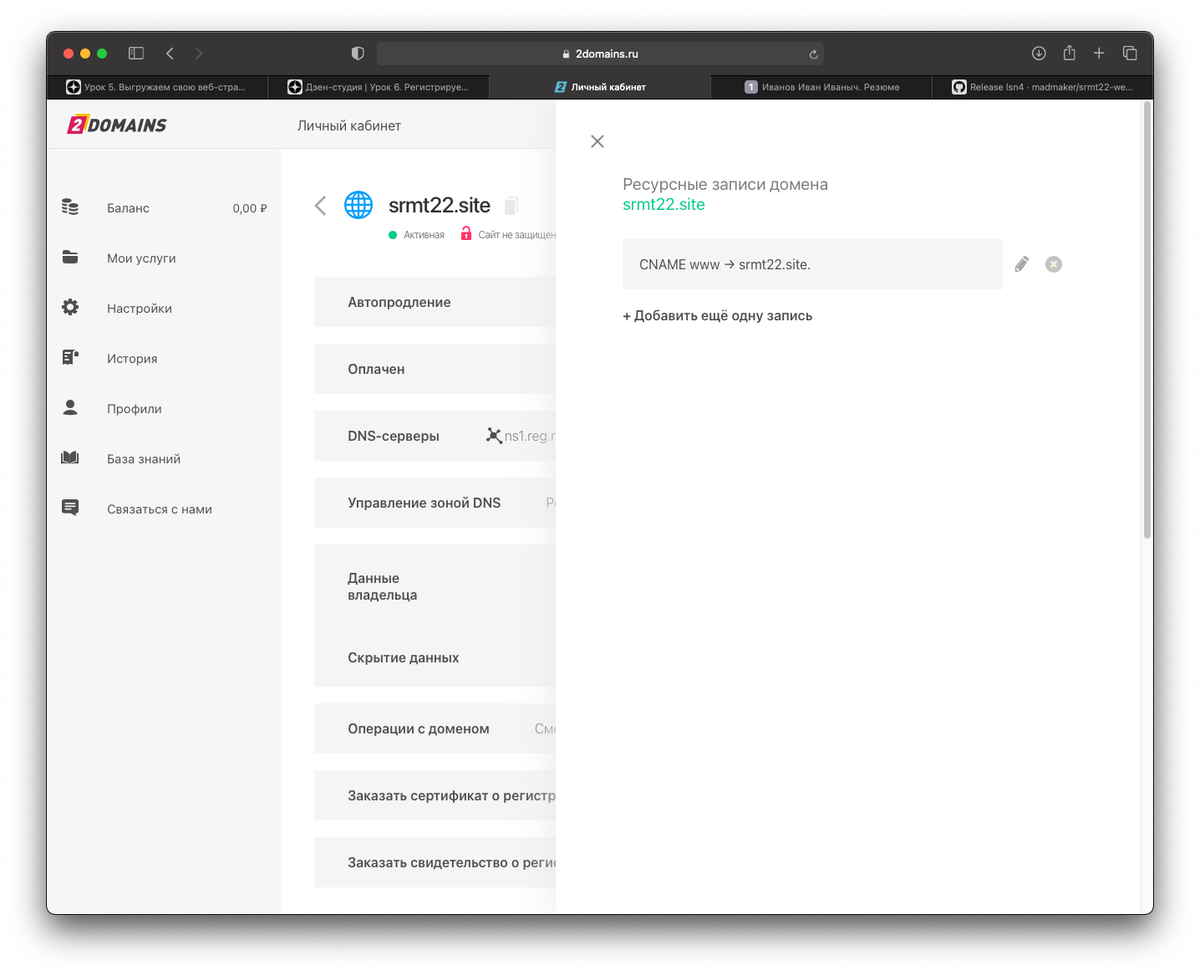Screen dimensions: 1200x976
Task: Click the Safari forward arrow
Action: pyautogui.click(x=198, y=53)
